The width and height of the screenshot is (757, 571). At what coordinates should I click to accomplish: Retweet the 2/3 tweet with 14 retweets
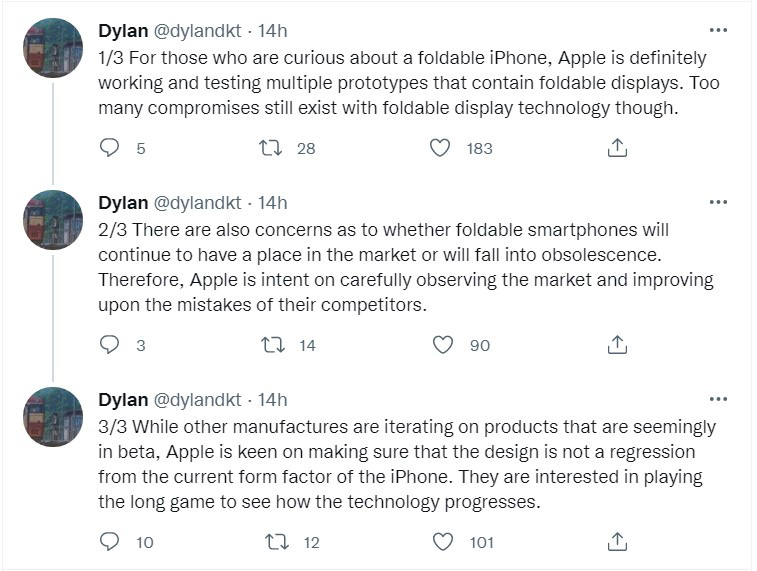[270, 345]
